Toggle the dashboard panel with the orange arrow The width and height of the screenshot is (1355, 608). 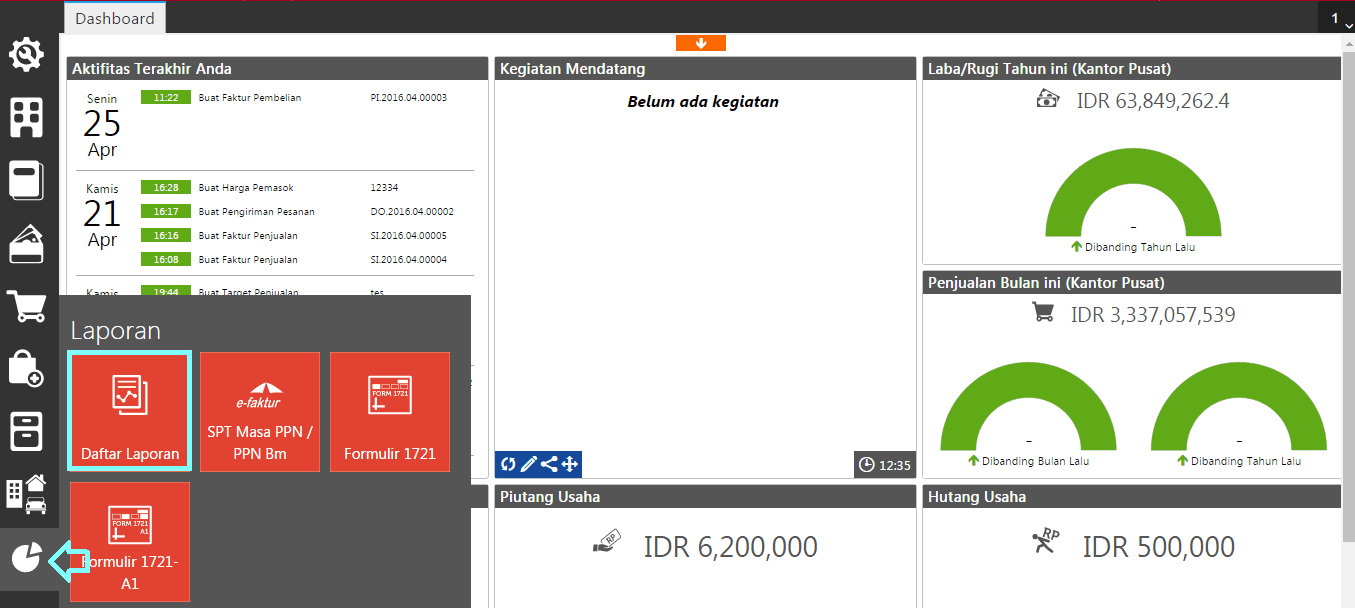(701, 43)
